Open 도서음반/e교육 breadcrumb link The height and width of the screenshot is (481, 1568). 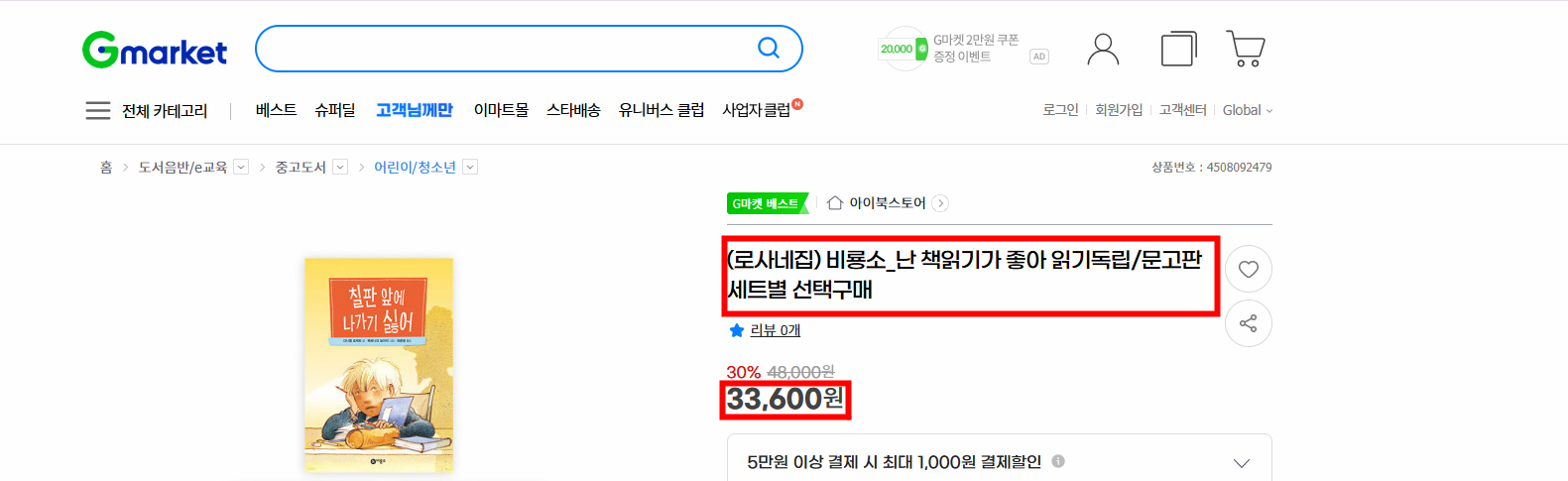182,167
